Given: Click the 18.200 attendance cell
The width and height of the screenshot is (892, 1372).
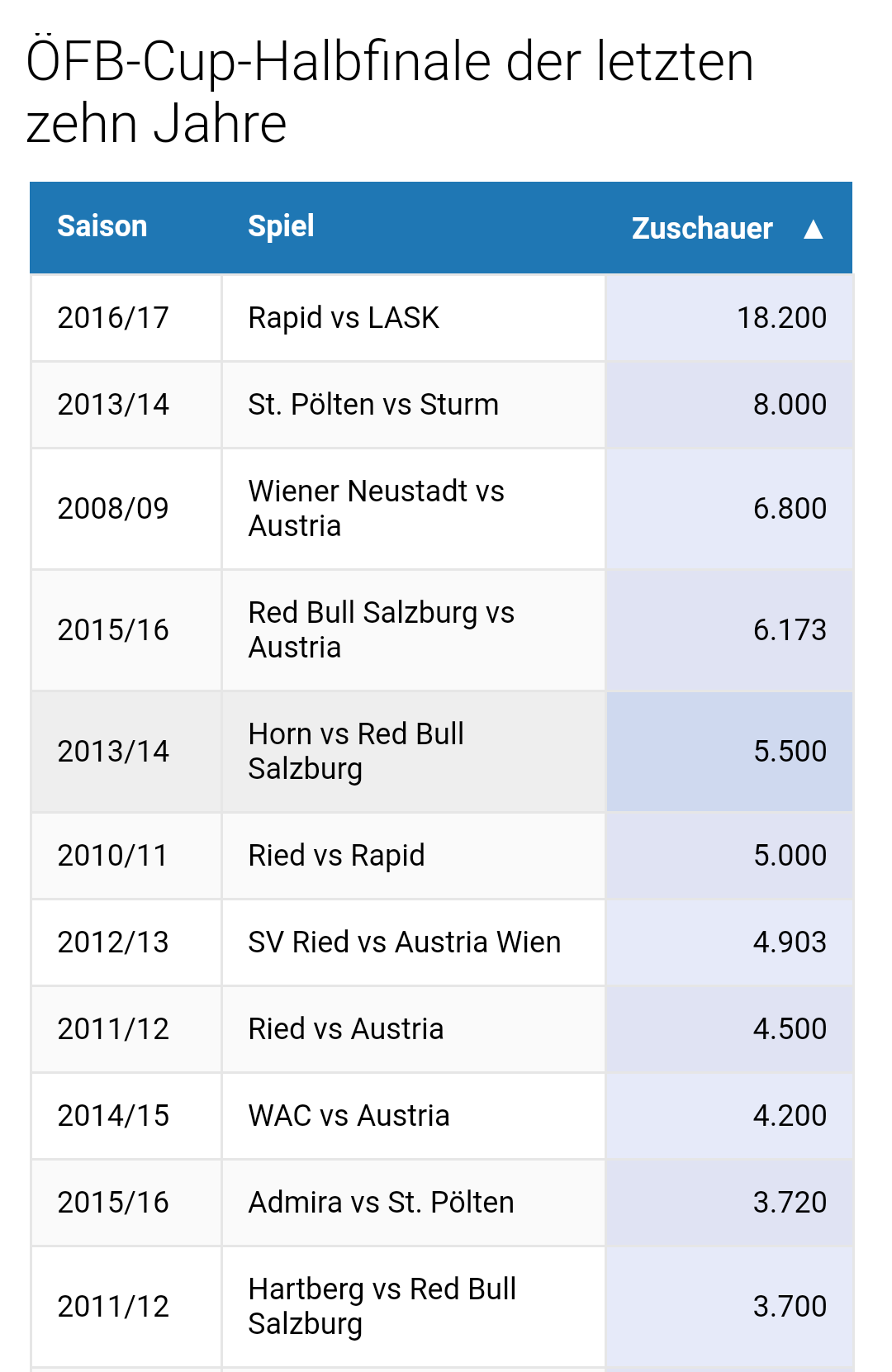Looking at the screenshot, I should pos(729,318).
